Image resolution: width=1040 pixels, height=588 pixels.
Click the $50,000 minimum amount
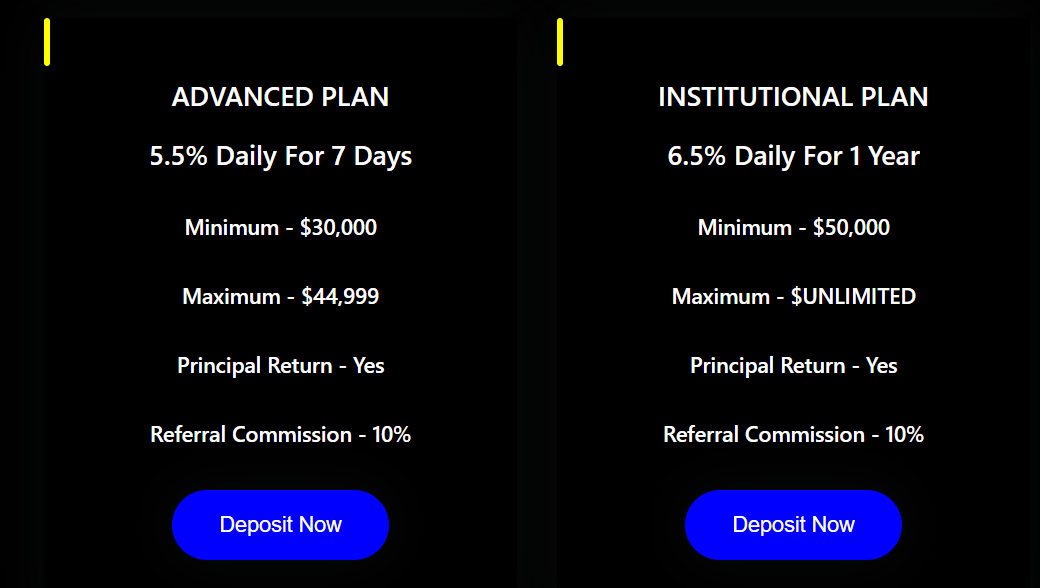(851, 228)
